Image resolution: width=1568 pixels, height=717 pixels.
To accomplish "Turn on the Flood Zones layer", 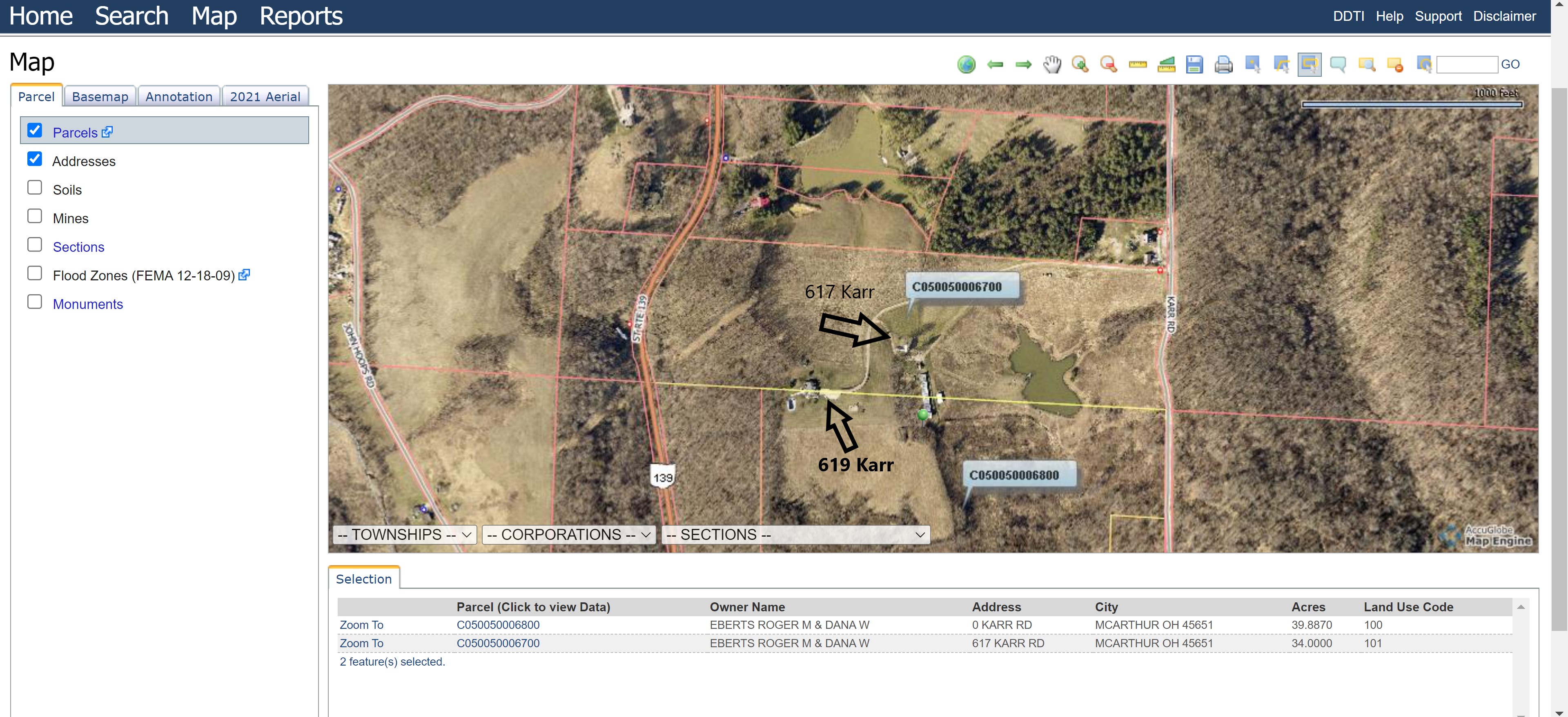I will coord(35,273).
